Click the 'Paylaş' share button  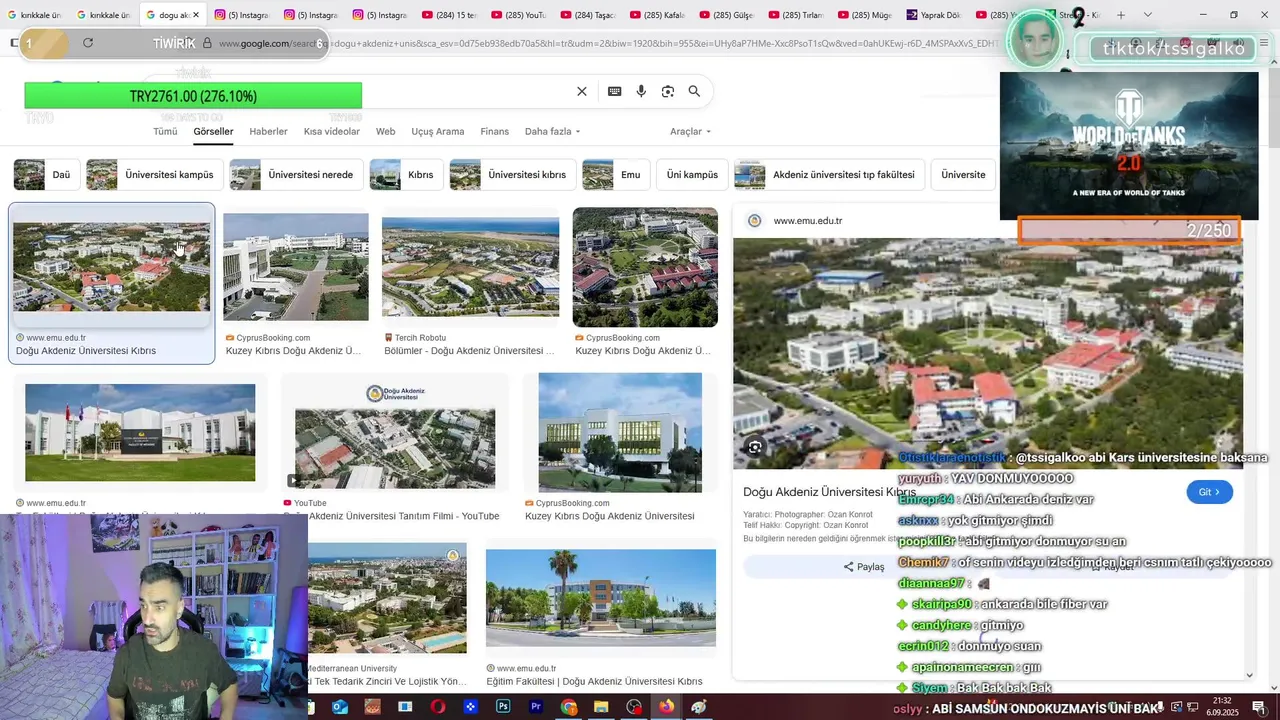pos(864,567)
